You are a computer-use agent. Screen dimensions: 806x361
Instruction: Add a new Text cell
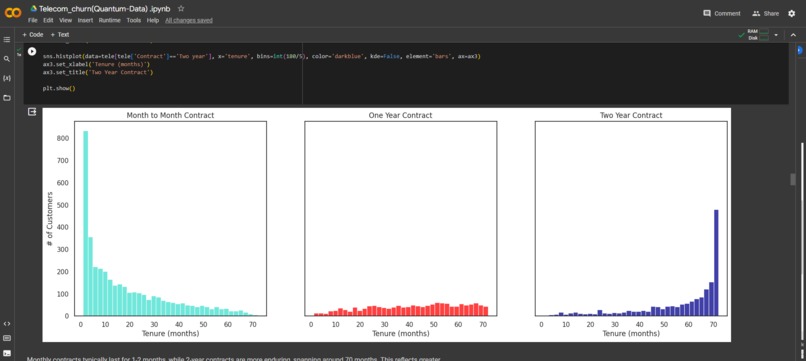click(x=60, y=34)
